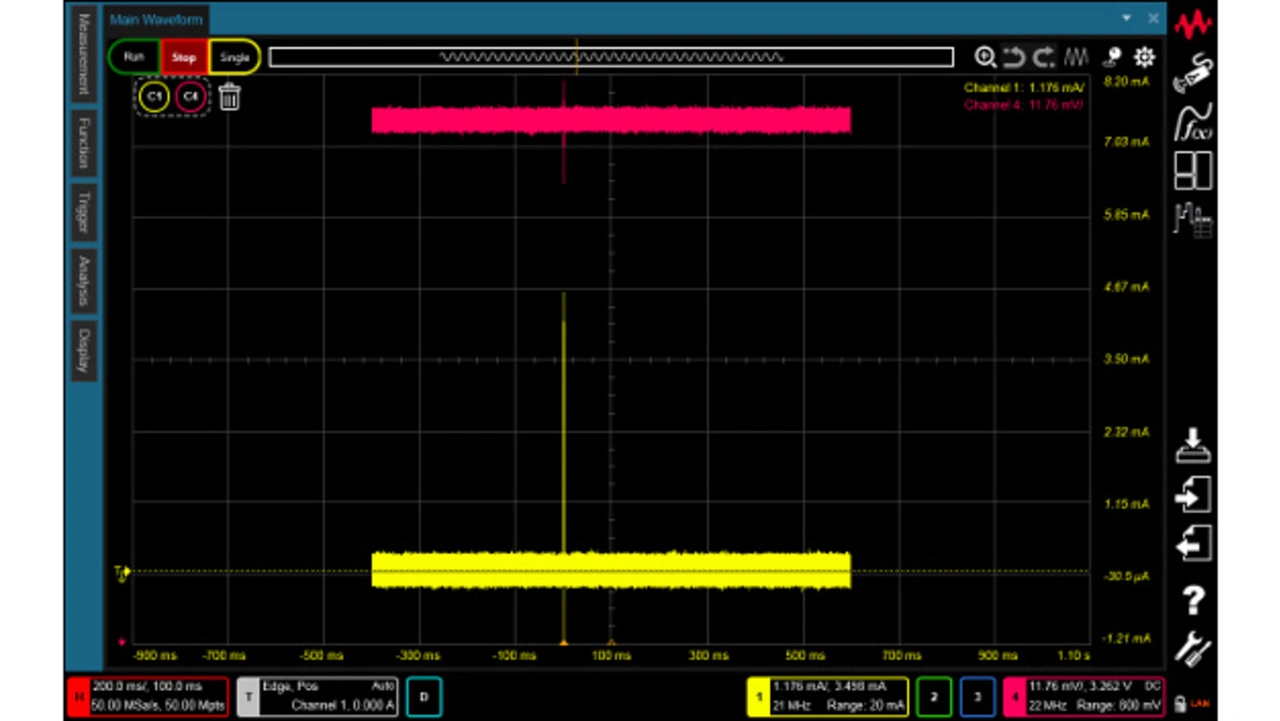This screenshot has width=1280, height=721.
Task: Open the help question mark icon
Action: pyautogui.click(x=1193, y=600)
